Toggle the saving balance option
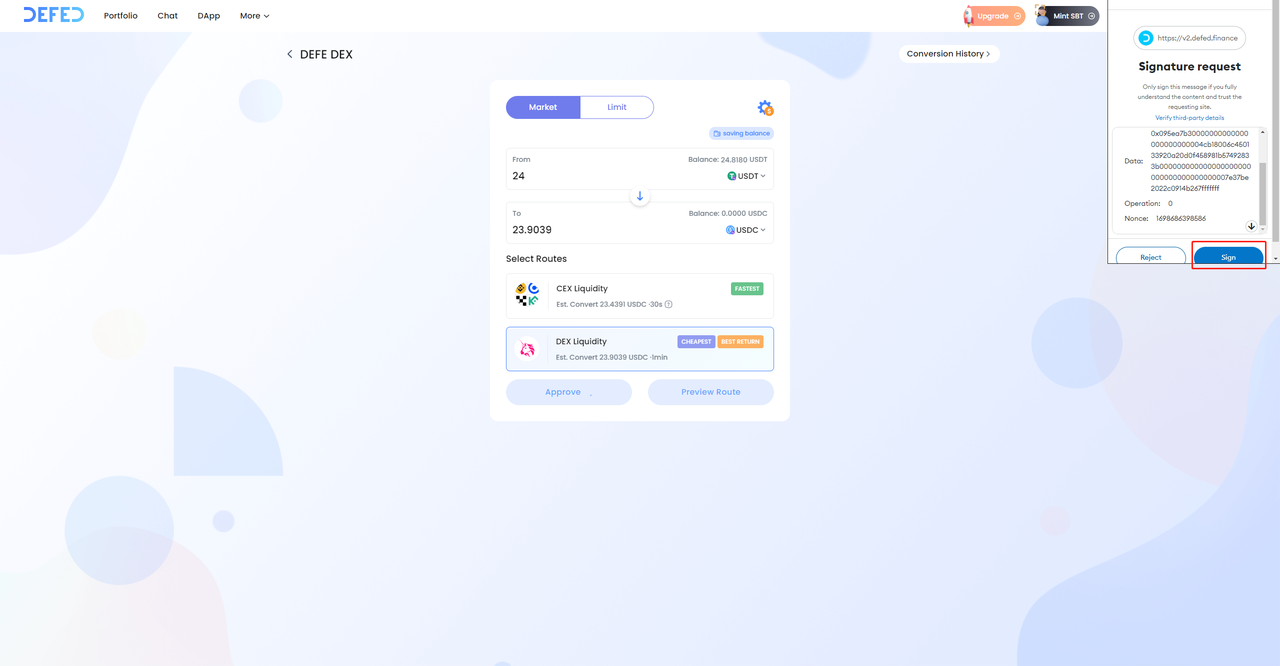 pos(741,133)
